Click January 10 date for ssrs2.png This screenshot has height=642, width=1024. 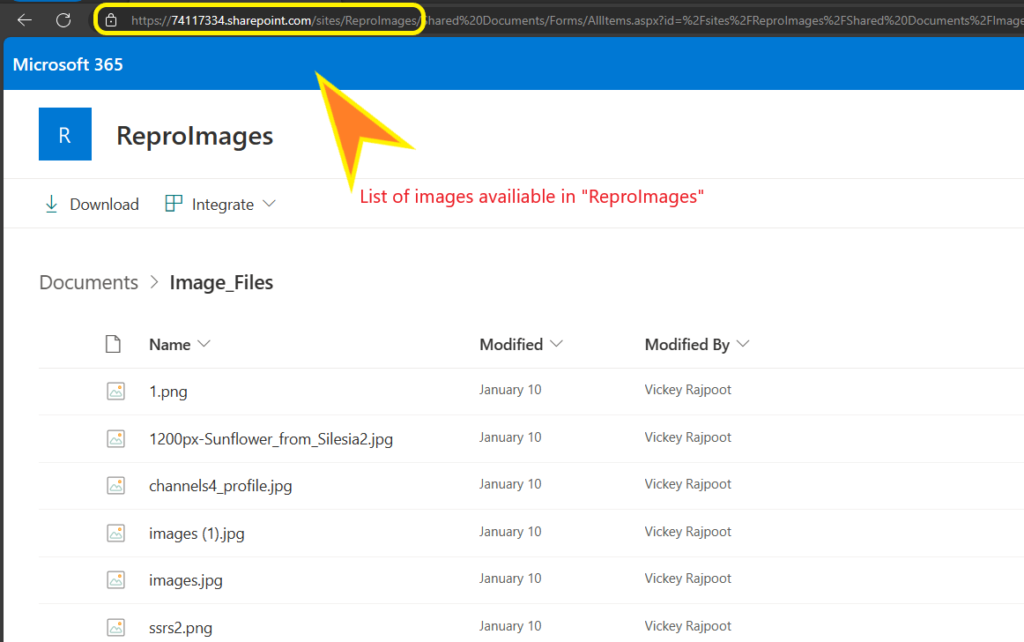pyautogui.click(x=510, y=626)
